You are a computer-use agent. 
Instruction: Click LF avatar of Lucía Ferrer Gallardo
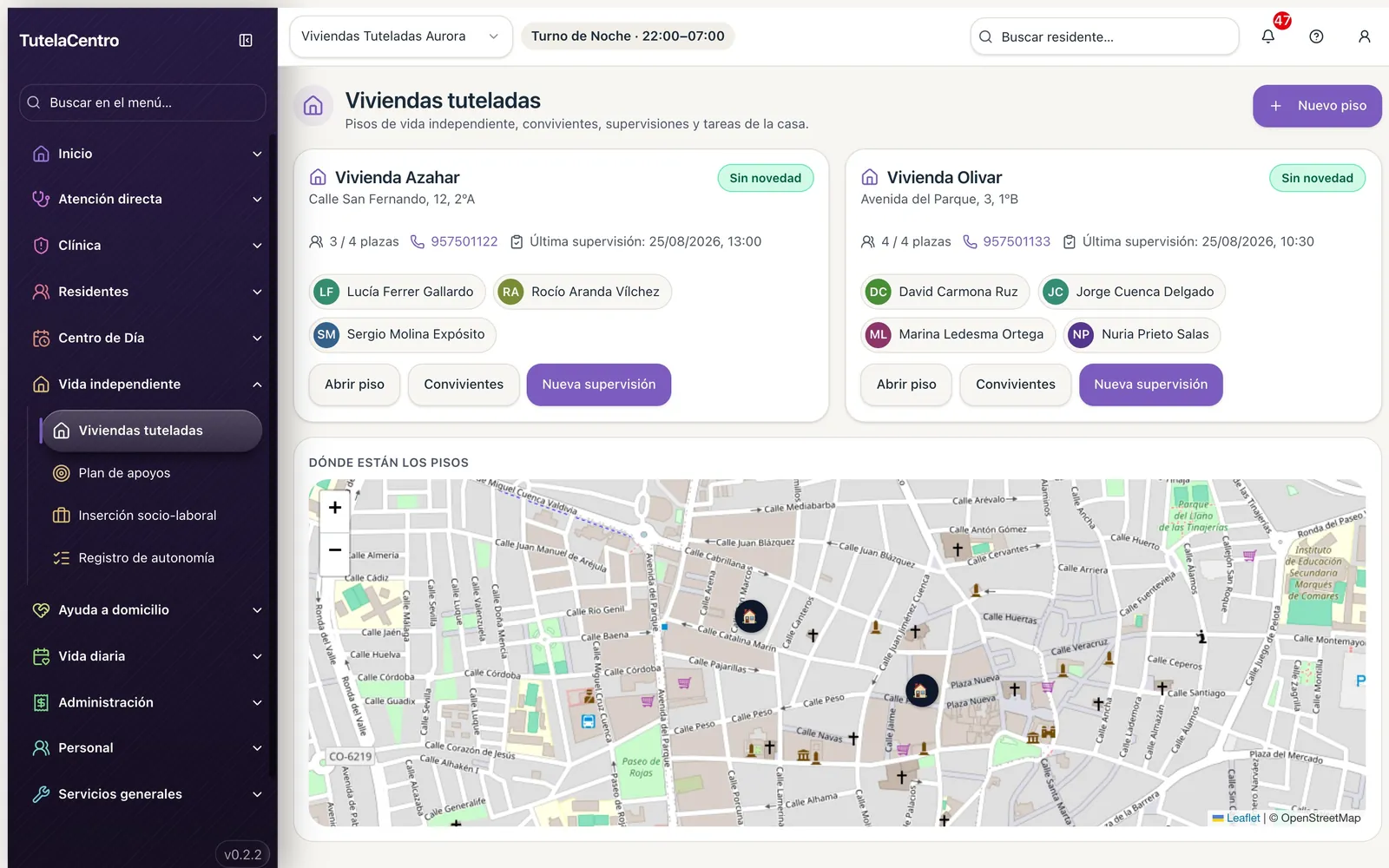click(x=326, y=292)
